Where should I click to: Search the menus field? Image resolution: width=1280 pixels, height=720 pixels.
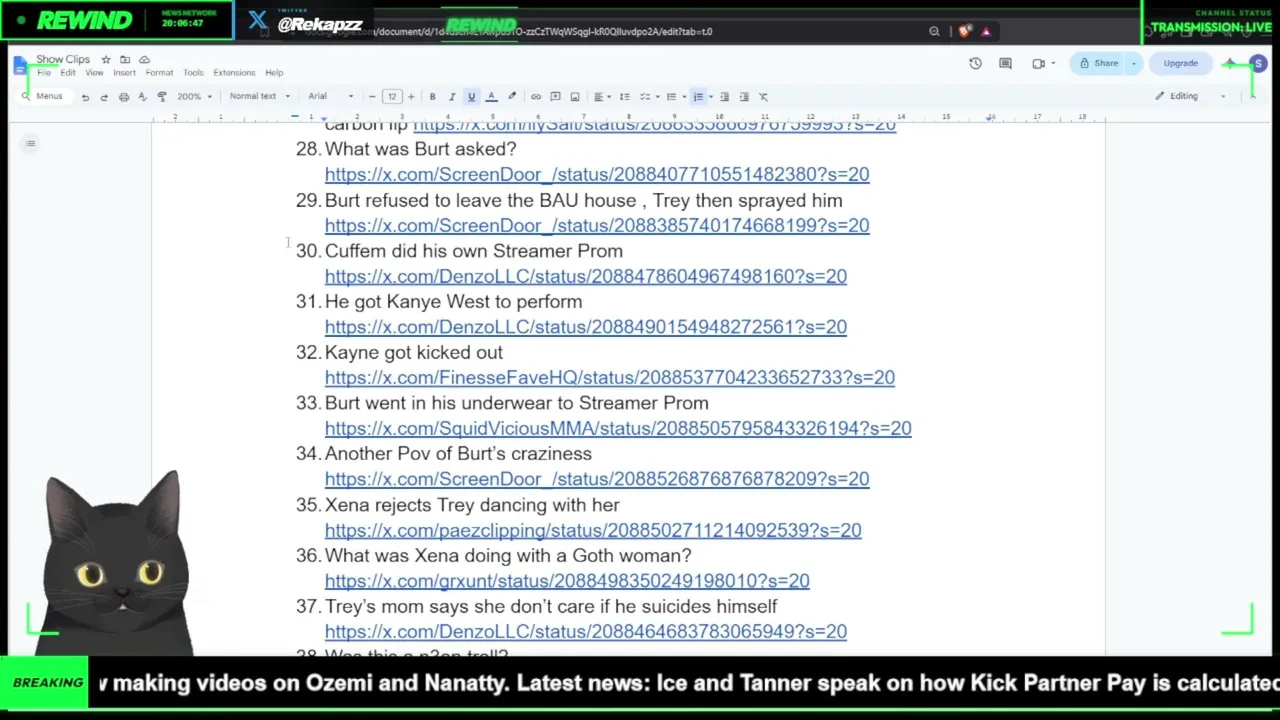pos(42,97)
